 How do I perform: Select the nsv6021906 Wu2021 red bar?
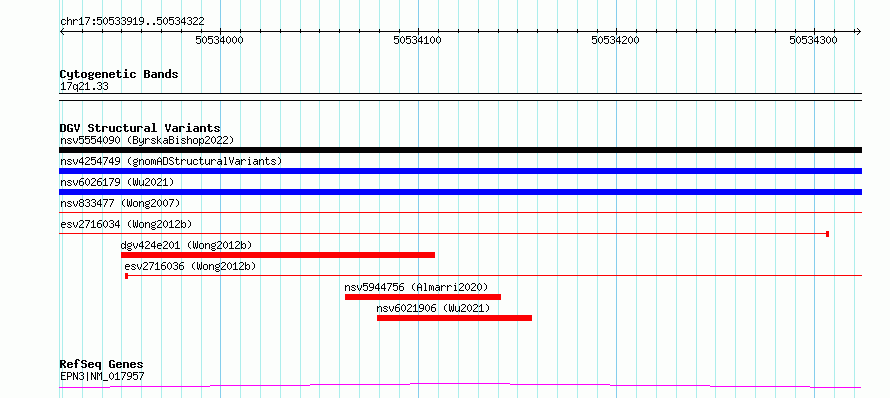454,318
